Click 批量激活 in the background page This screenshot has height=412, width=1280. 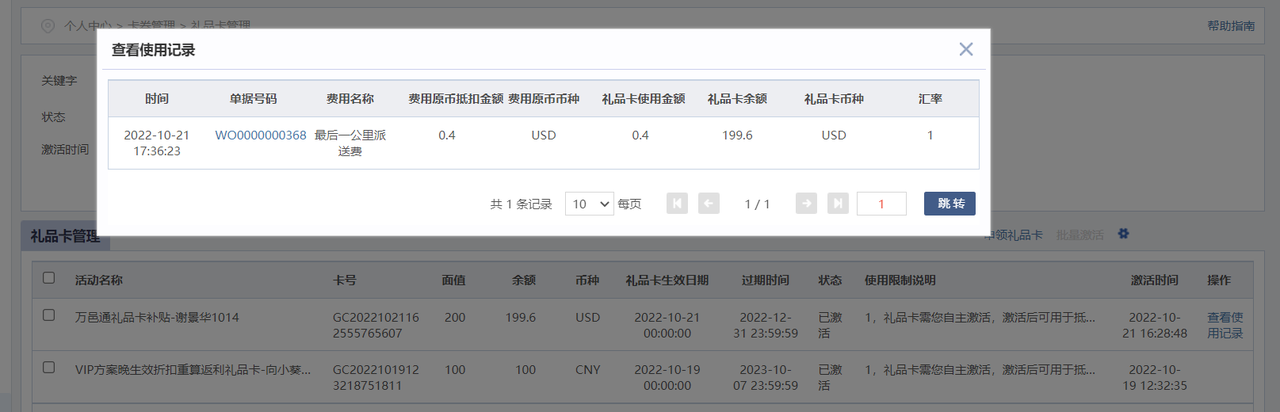[x=1079, y=235]
